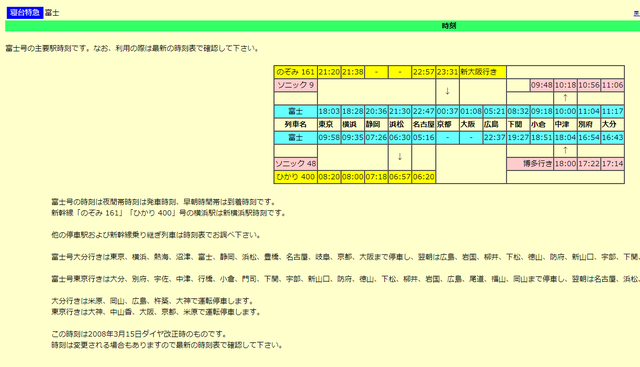Image resolution: width=640 pixels, height=367 pixels.
Task: Click the 22:57 time cell
Action: pos(424,72)
